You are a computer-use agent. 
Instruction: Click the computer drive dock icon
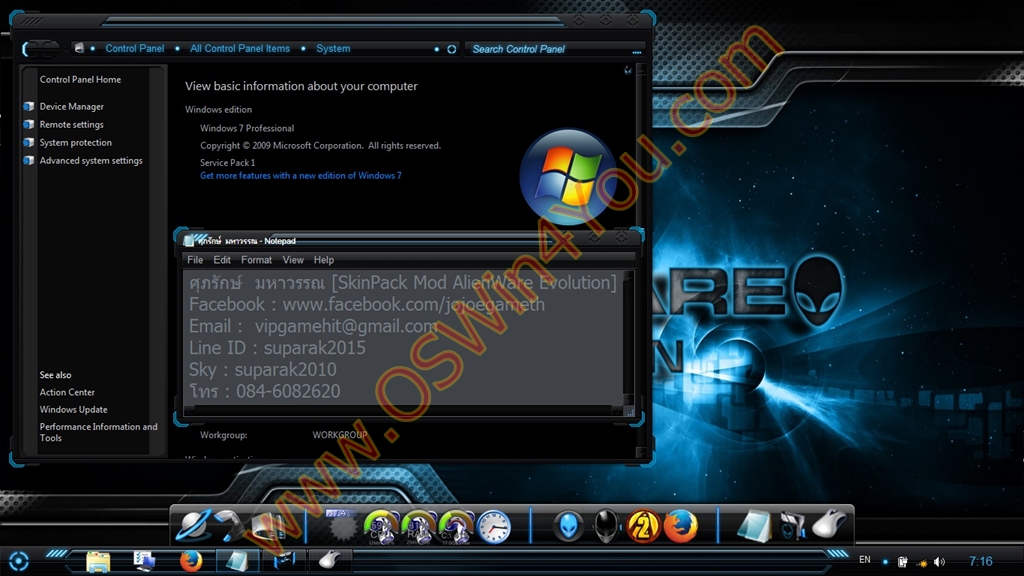(270, 527)
